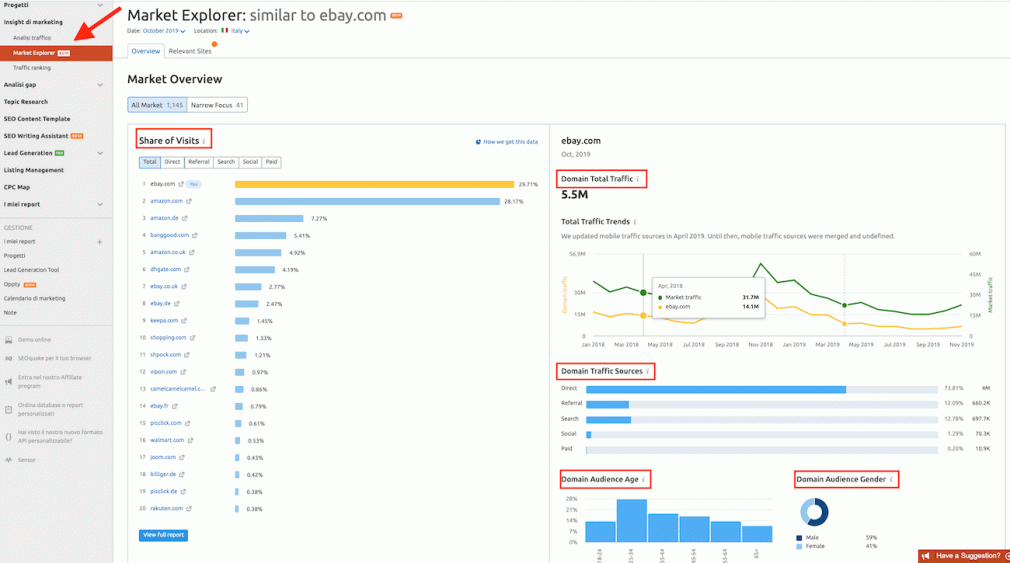The height and width of the screenshot is (563, 1010).
Task: Click the plus icon next to I miei report
Action: pyautogui.click(x=99, y=242)
